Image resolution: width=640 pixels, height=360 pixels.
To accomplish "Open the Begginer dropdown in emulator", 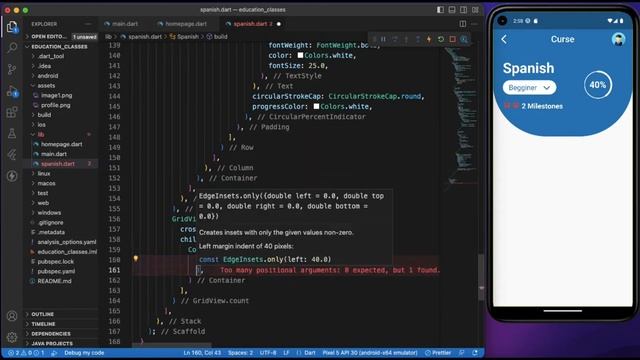I will pos(529,88).
